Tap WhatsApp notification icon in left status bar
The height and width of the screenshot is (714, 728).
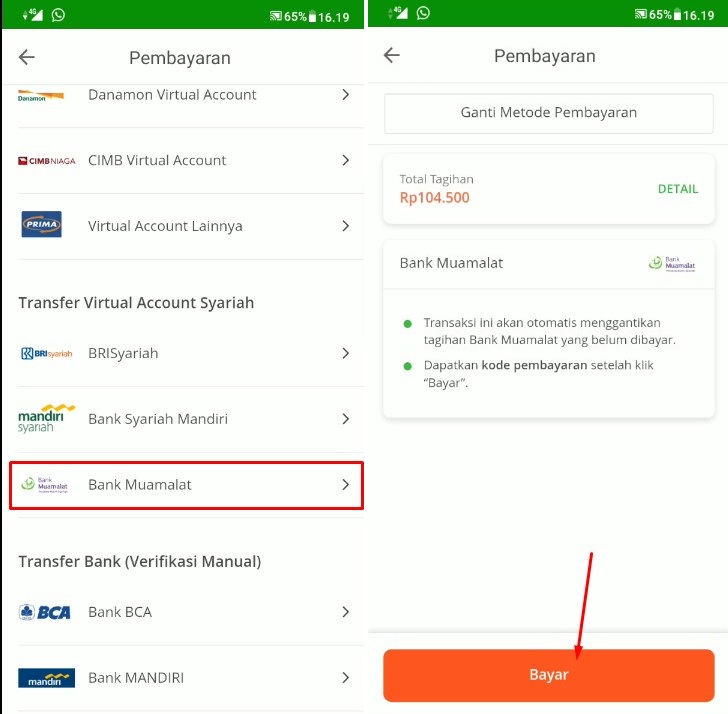click(x=58, y=15)
